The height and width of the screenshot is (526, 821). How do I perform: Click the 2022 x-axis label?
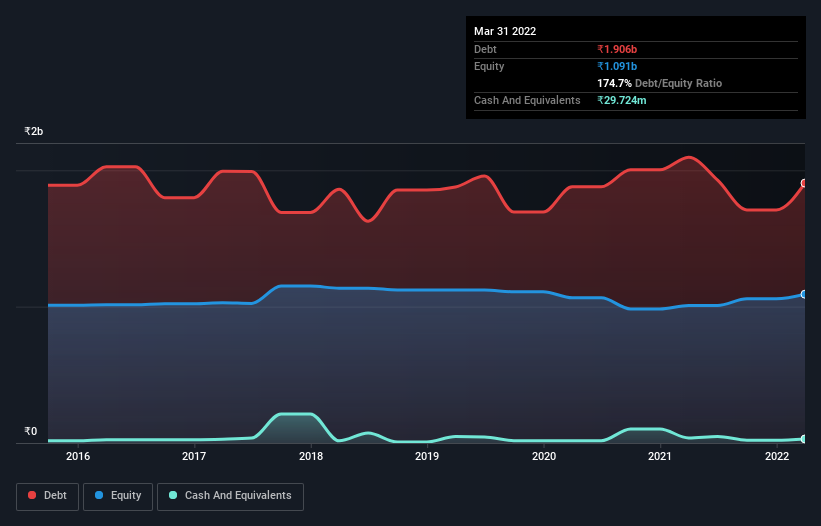pyautogui.click(x=777, y=456)
